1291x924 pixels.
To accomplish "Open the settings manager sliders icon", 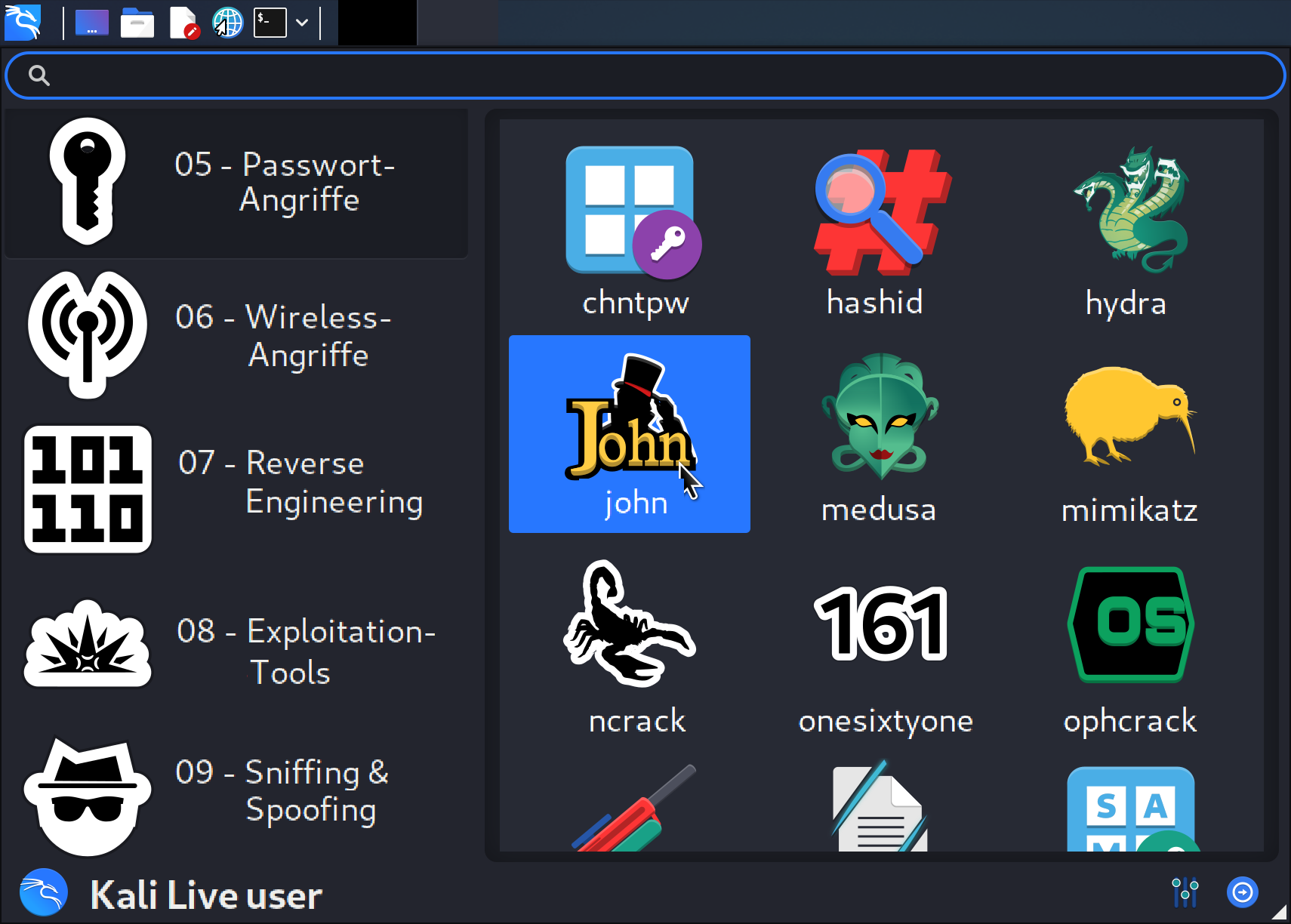I will [x=1185, y=893].
